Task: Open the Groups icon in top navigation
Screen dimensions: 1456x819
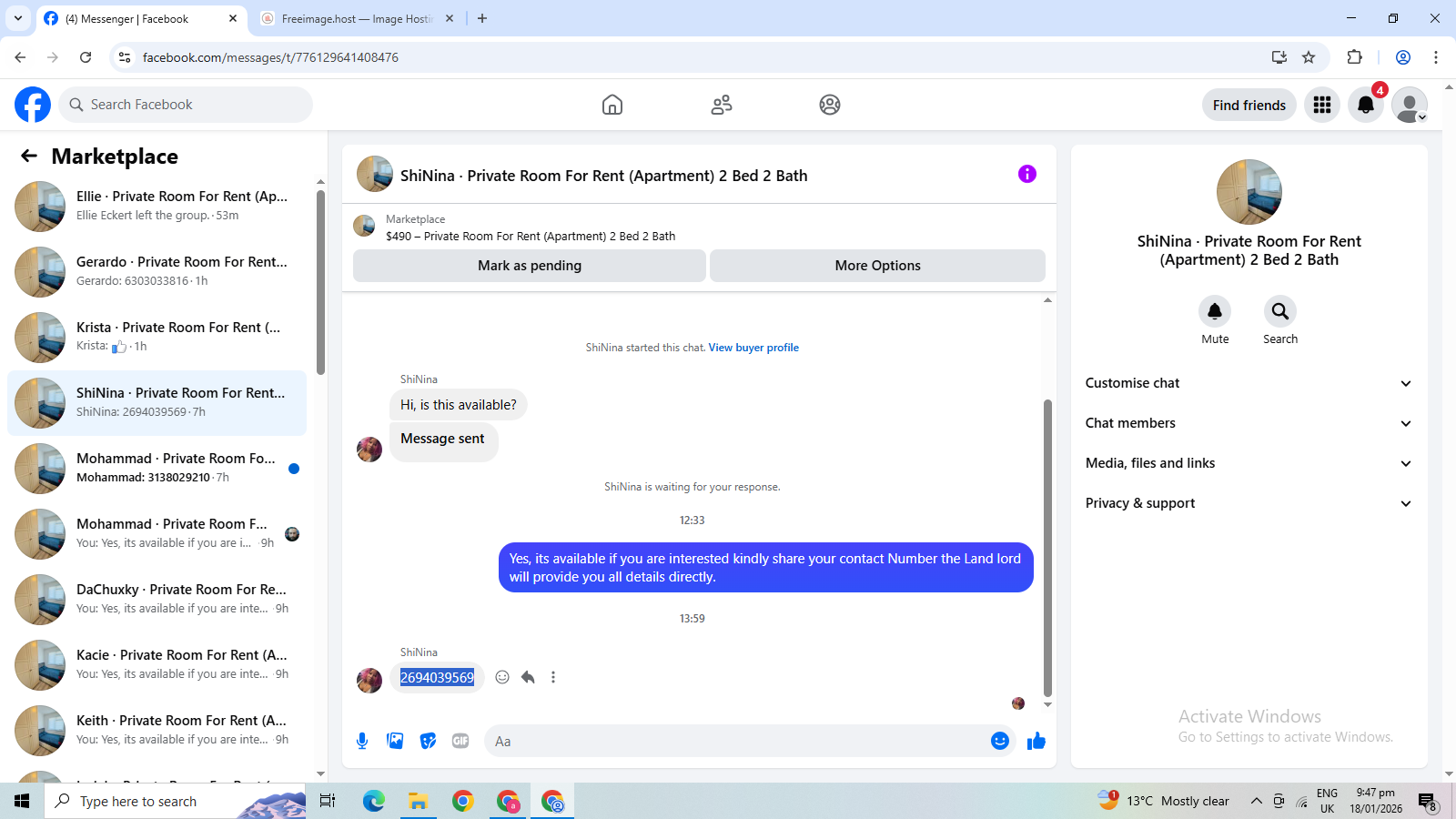Action: coord(830,105)
